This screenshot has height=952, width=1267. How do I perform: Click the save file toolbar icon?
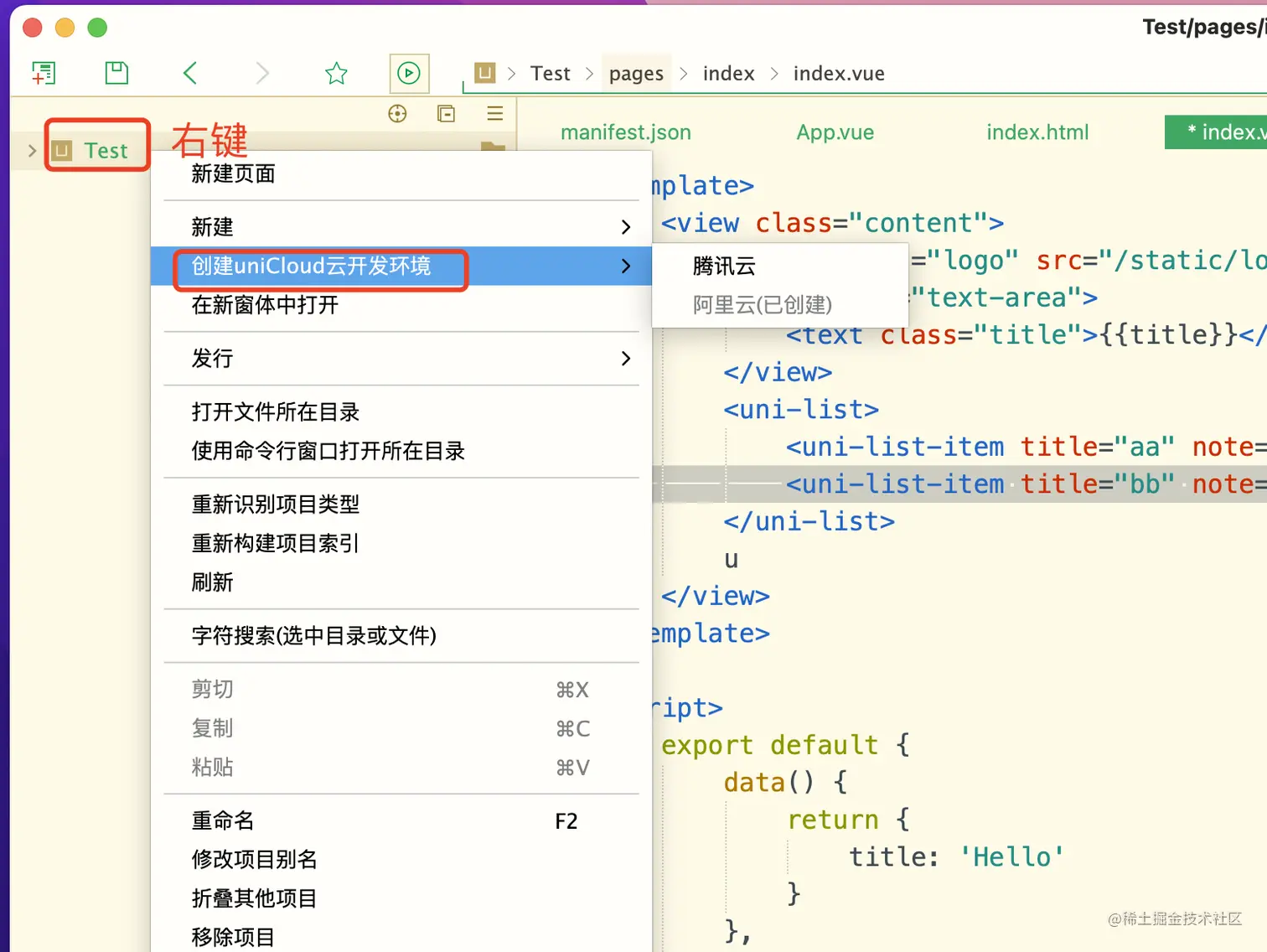point(116,73)
